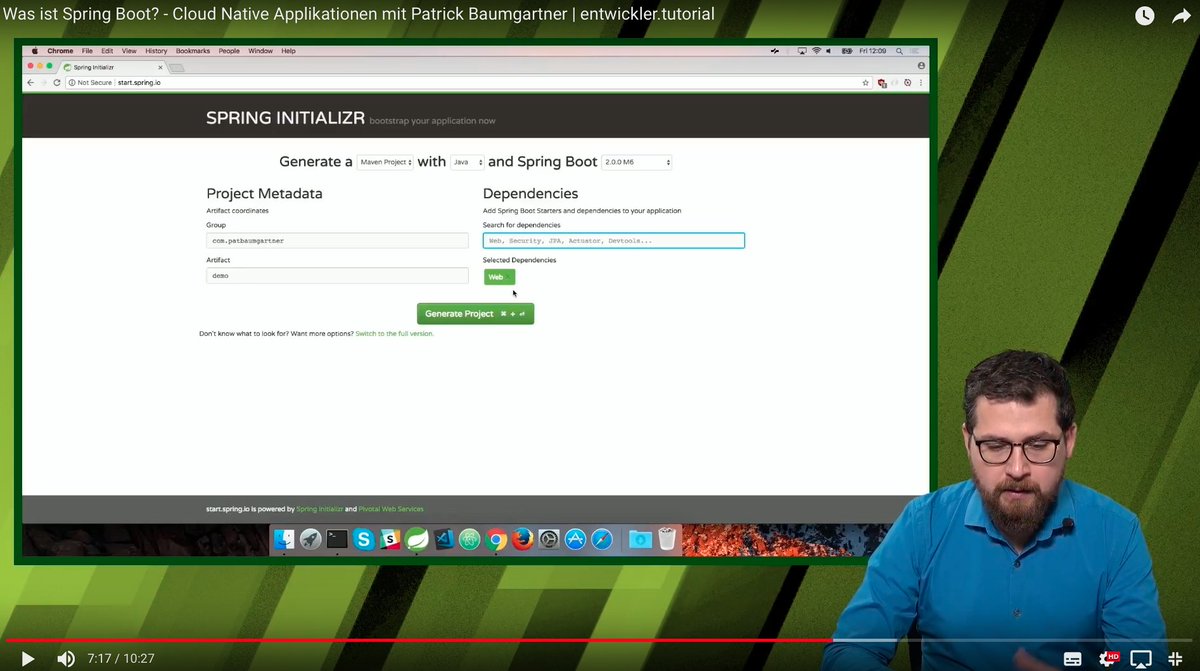Open Atom editor in the dock
Image resolution: width=1200 pixels, height=671 pixels.
470,540
